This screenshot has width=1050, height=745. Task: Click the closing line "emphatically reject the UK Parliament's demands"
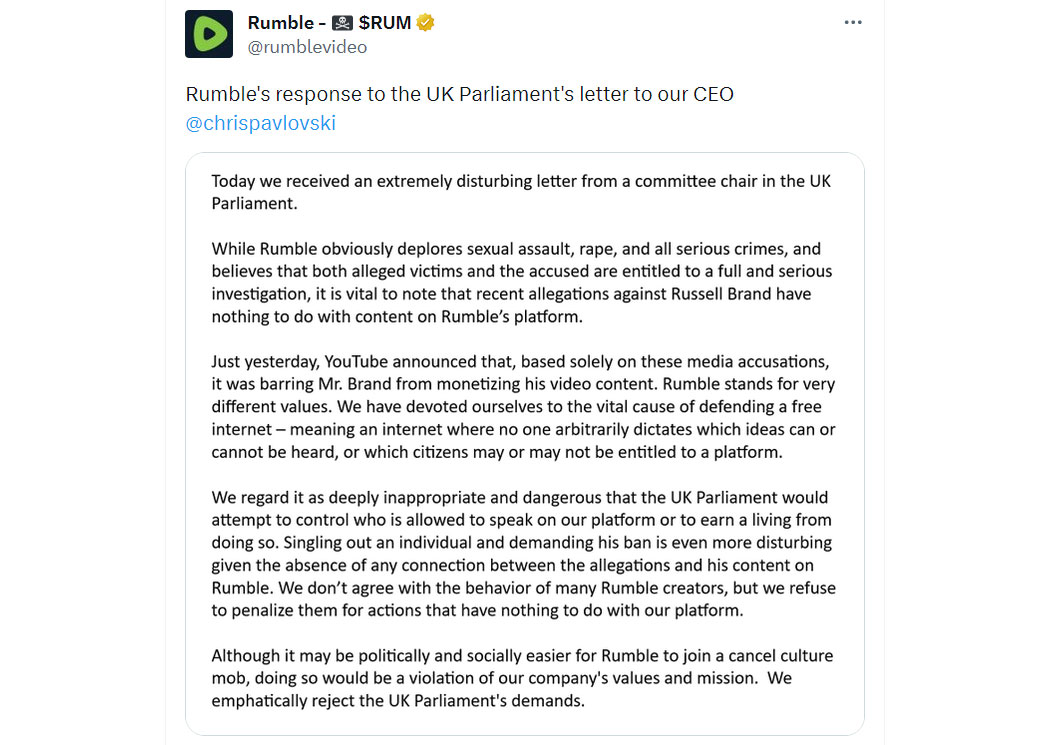398,701
